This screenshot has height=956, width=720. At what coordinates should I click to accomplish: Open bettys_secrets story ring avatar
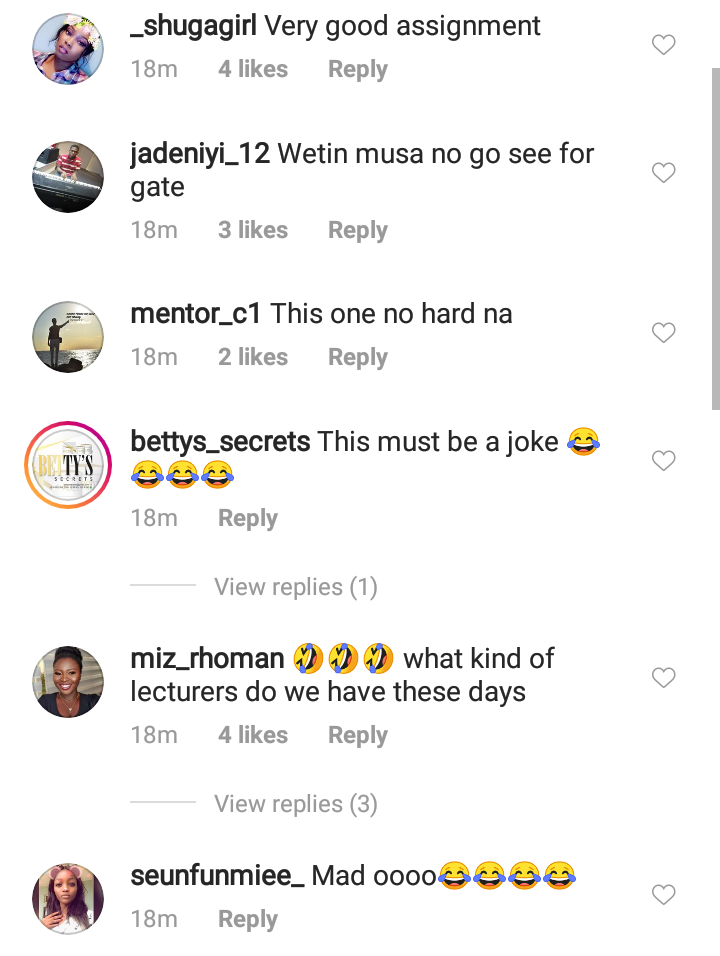pyautogui.click(x=68, y=465)
